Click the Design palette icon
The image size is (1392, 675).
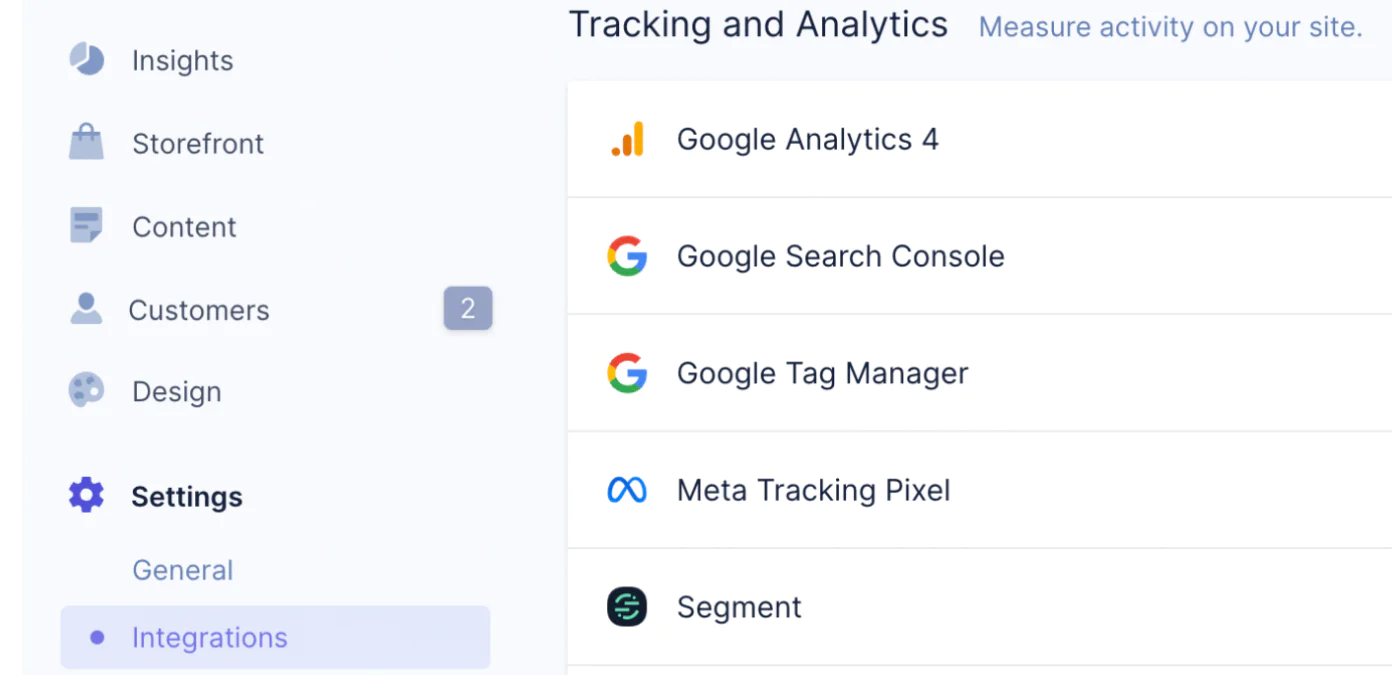pos(87,390)
